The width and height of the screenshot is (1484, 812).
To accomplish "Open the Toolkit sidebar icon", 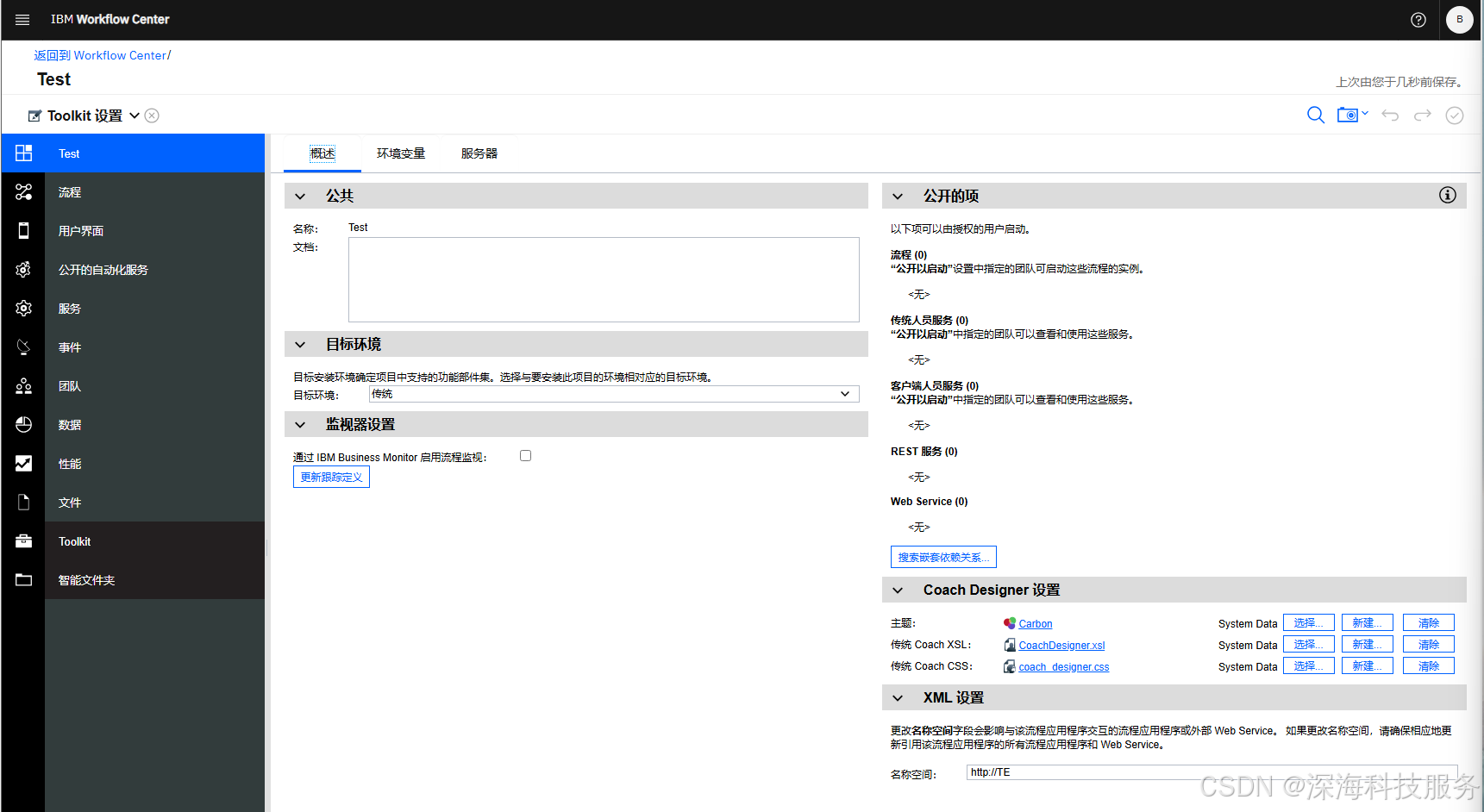I will coord(23,541).
